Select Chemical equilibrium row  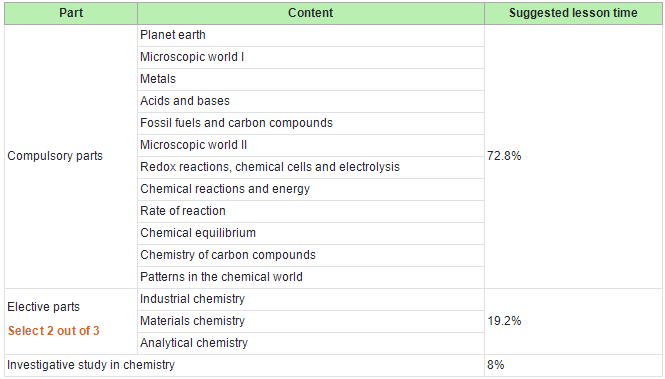pos(310,234)
